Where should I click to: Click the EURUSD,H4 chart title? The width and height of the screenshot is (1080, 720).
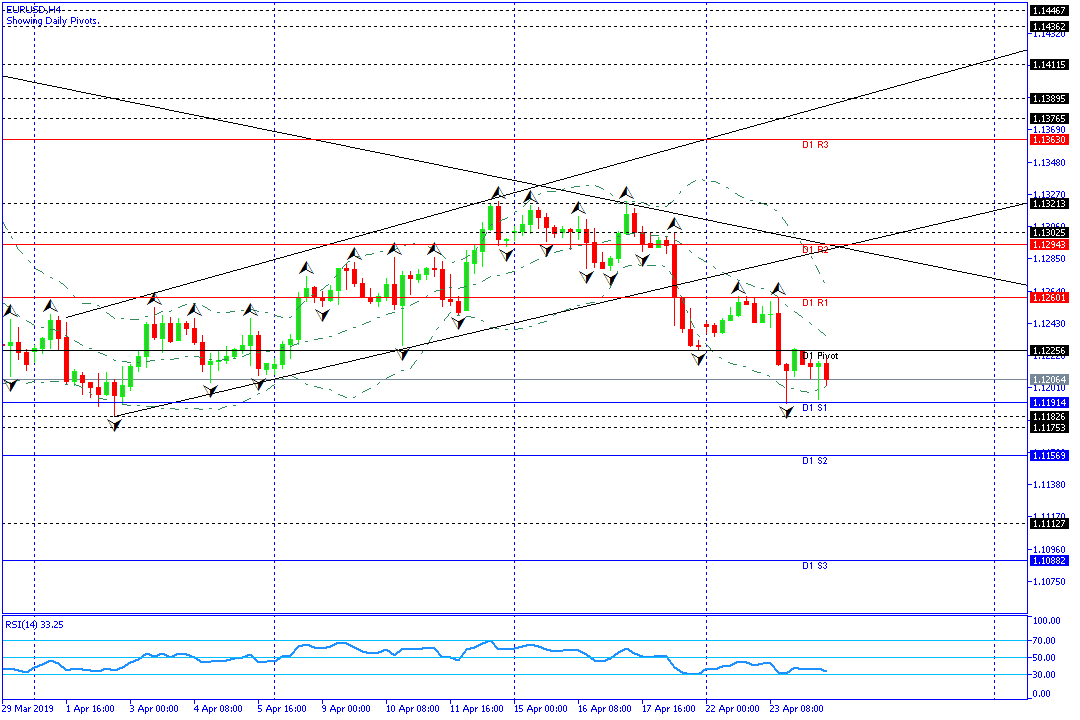(33, 10)
